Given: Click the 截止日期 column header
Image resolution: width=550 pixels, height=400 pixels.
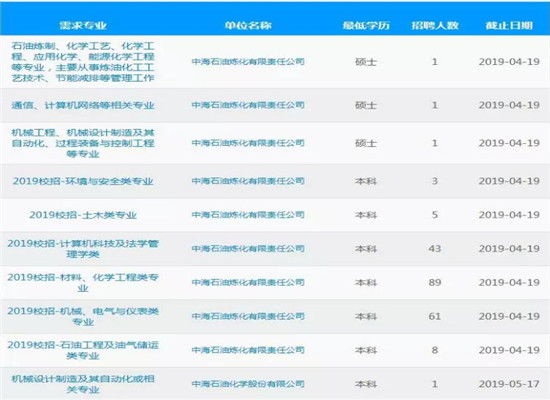Looking at the screenshot, I should click(x=509, y=25).
